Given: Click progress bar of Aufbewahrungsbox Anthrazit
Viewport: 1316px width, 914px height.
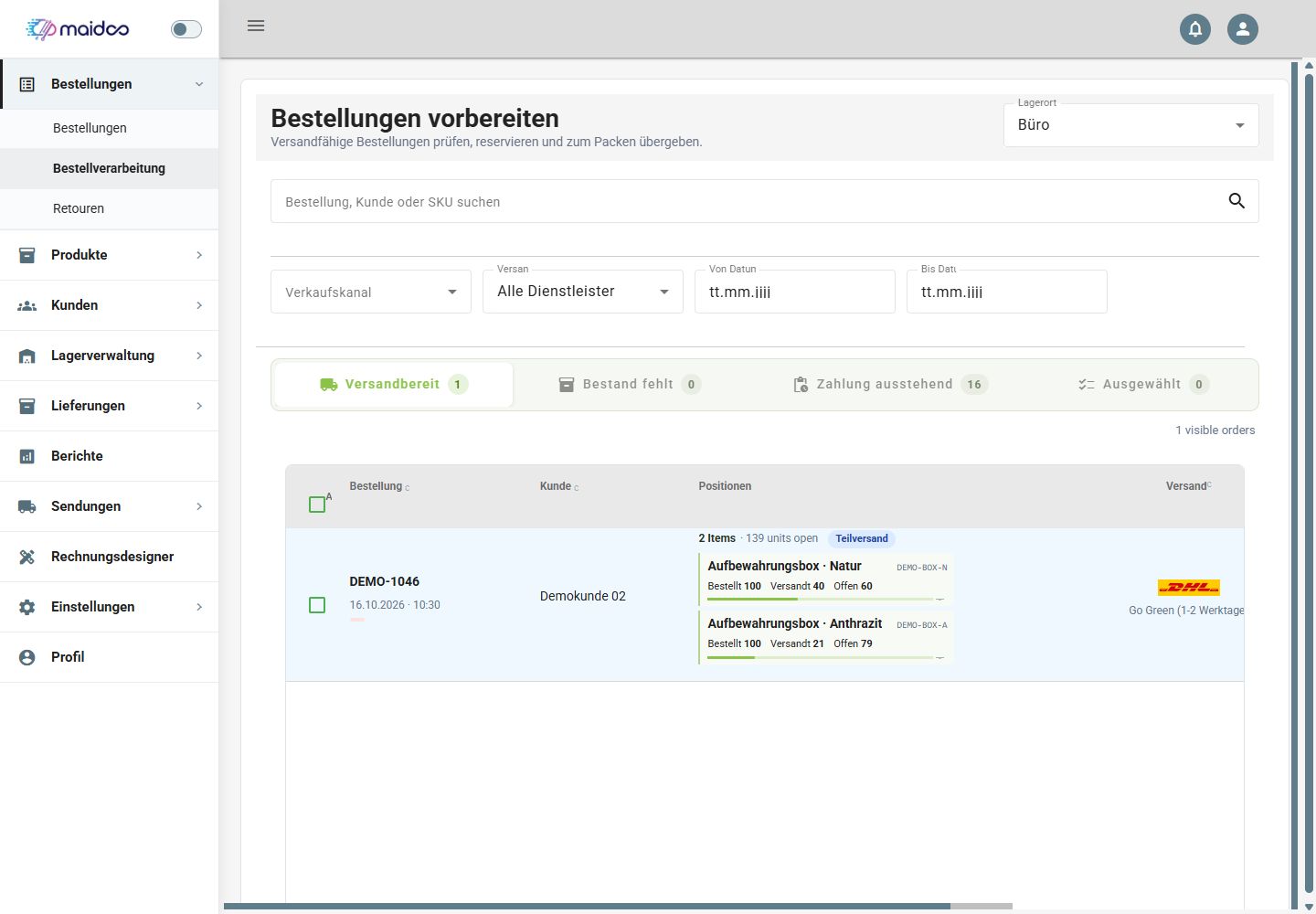Looking at the screenshot, I should 820,656.
